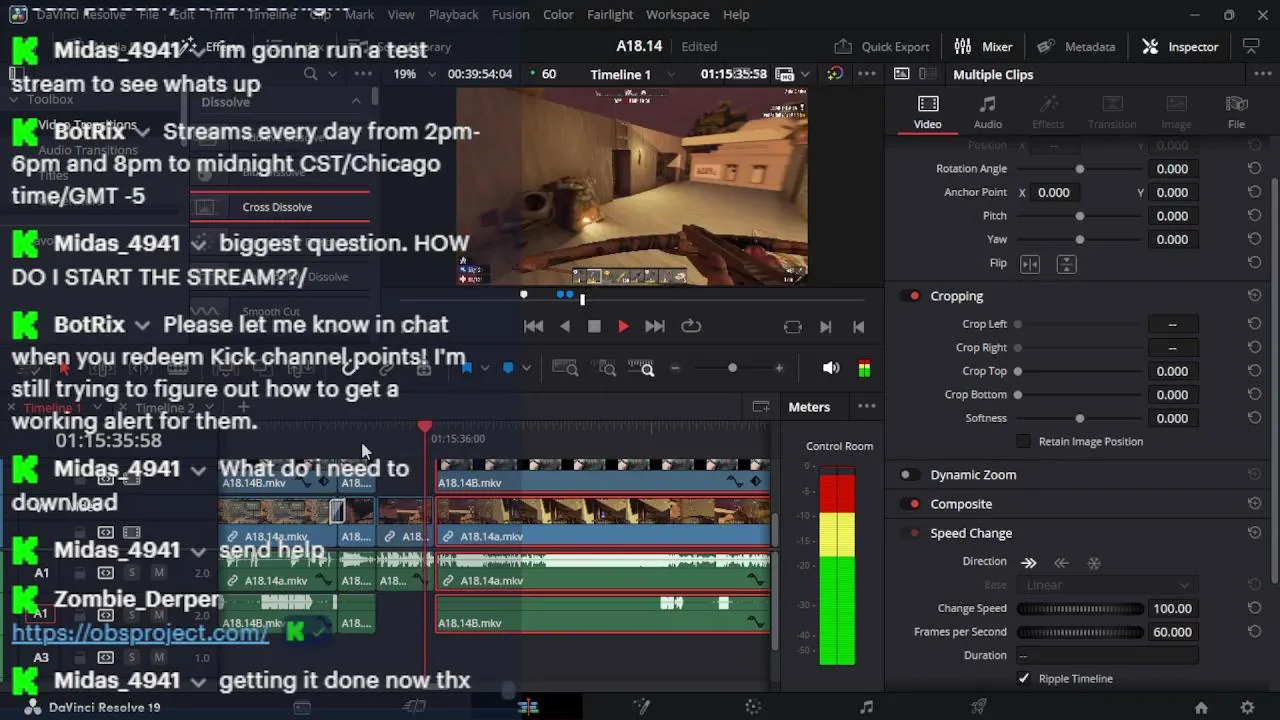Click full extent zoom icon
The width and height of the screenshot is (1280, 720).
[564, 368]
